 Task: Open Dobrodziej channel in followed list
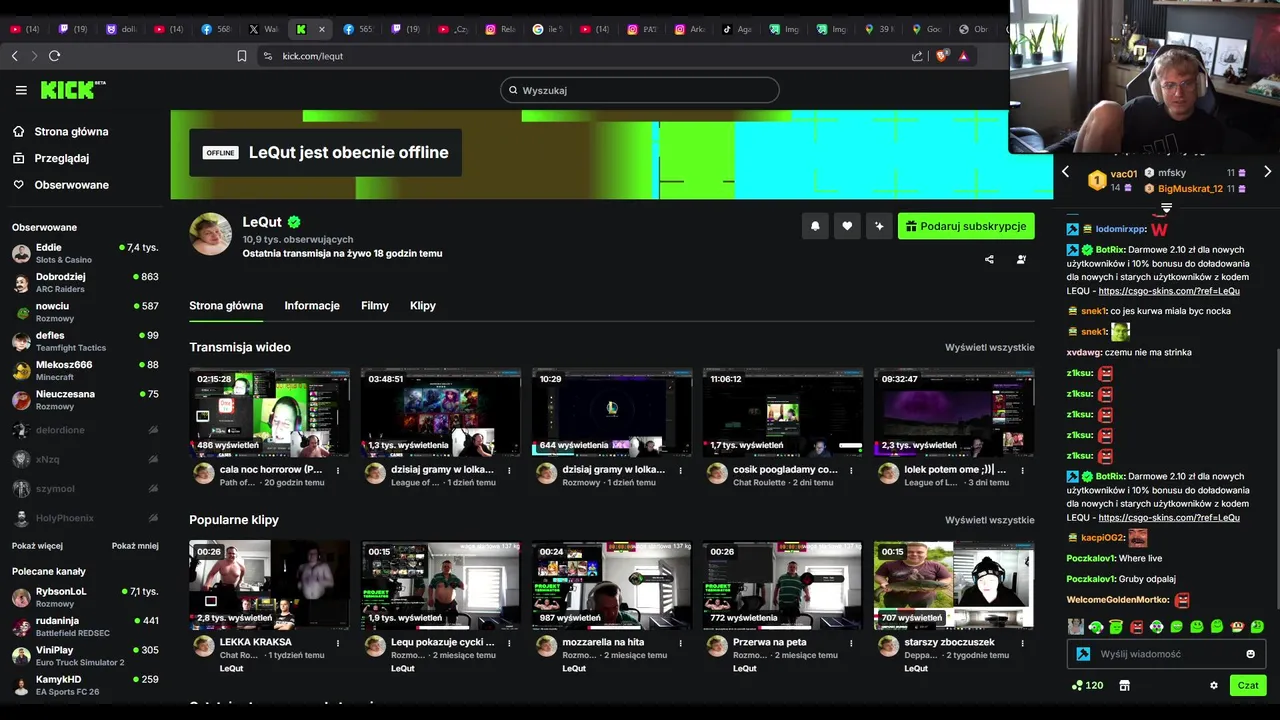85,282
